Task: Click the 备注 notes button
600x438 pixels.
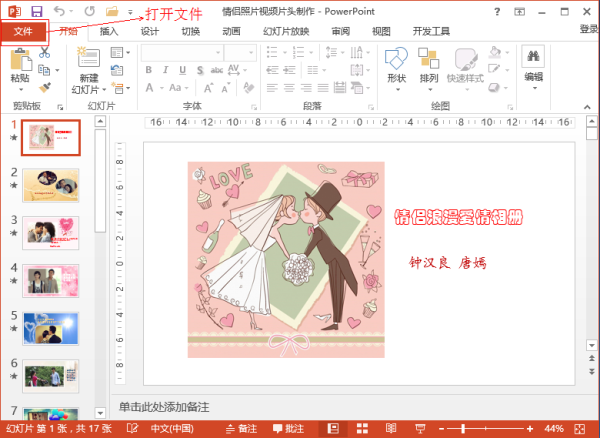Action: (241, 429)
